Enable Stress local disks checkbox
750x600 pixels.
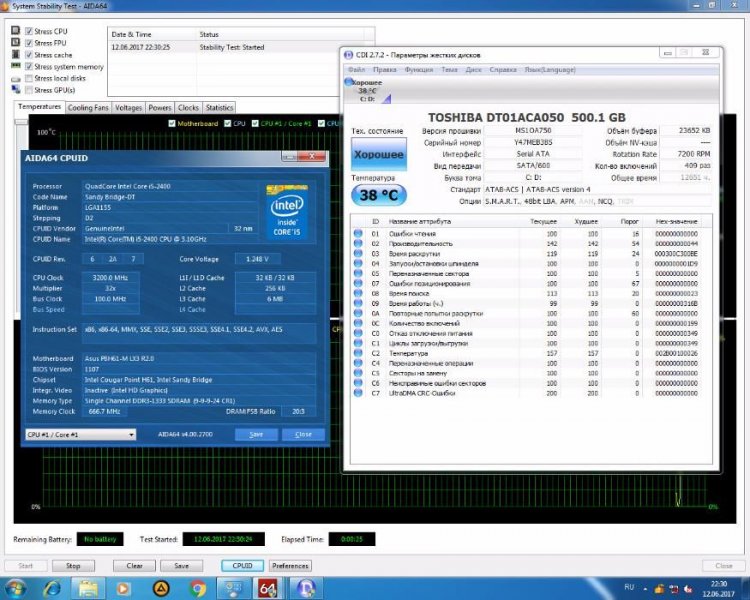pyautogui.click(x=29, y=78)
